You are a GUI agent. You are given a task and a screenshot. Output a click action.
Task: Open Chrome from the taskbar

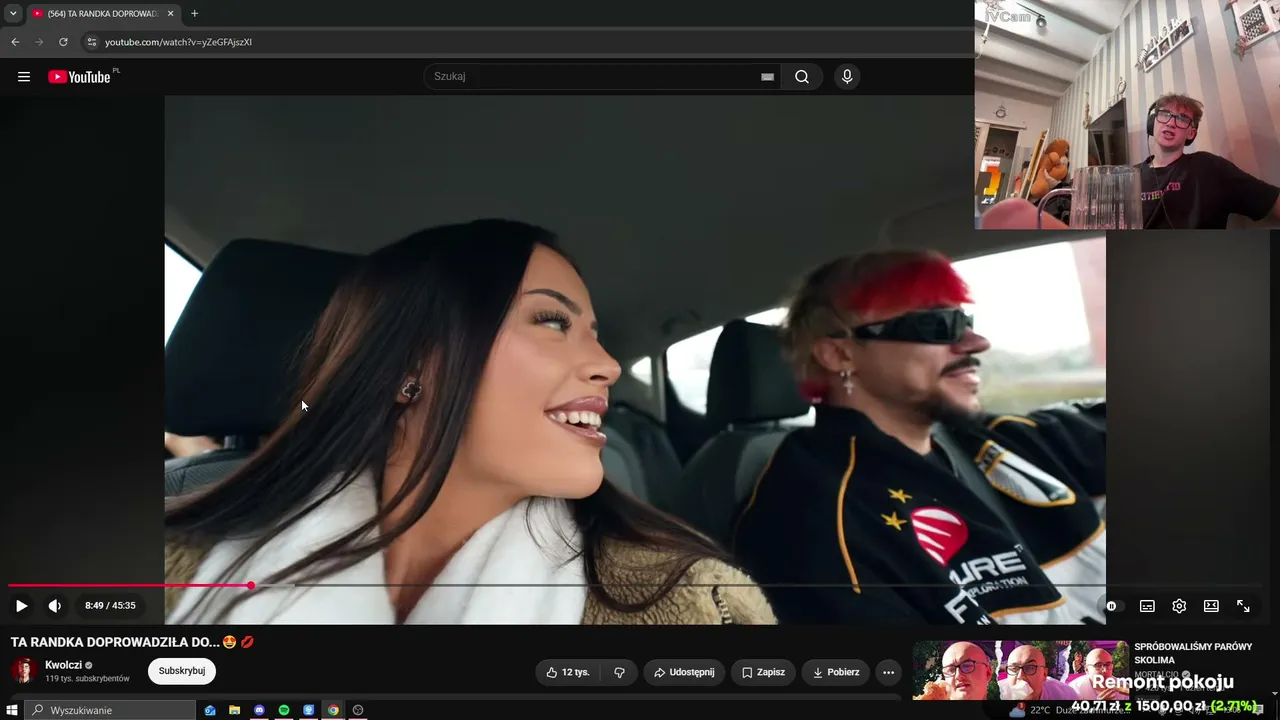333,710
